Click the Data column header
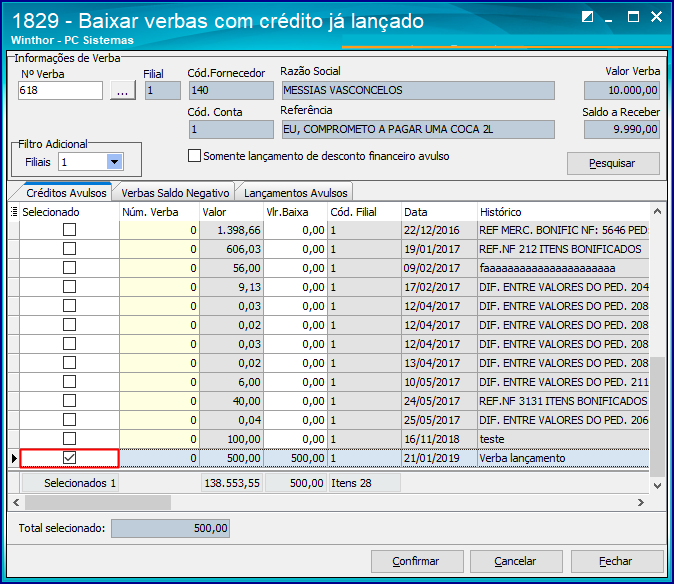Viewport: 674px width, 584px height. pyautogui.click(x=439, y=212)
